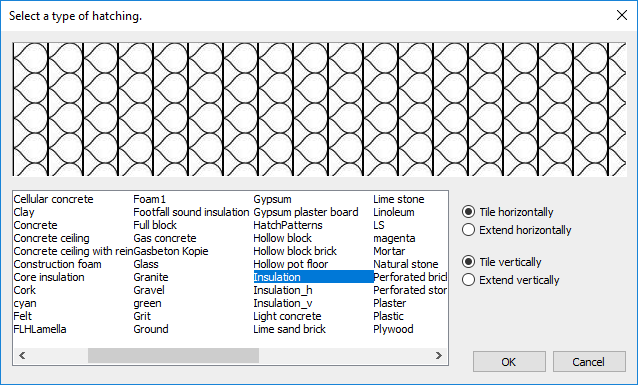Select Tile horizontally radio button
The height and width of the screenshot is (385, 638).
pyautogui.click(x=468, y=212)
